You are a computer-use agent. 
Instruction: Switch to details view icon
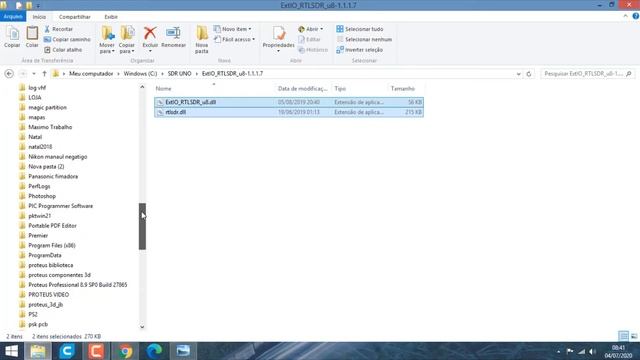(624, 336)
